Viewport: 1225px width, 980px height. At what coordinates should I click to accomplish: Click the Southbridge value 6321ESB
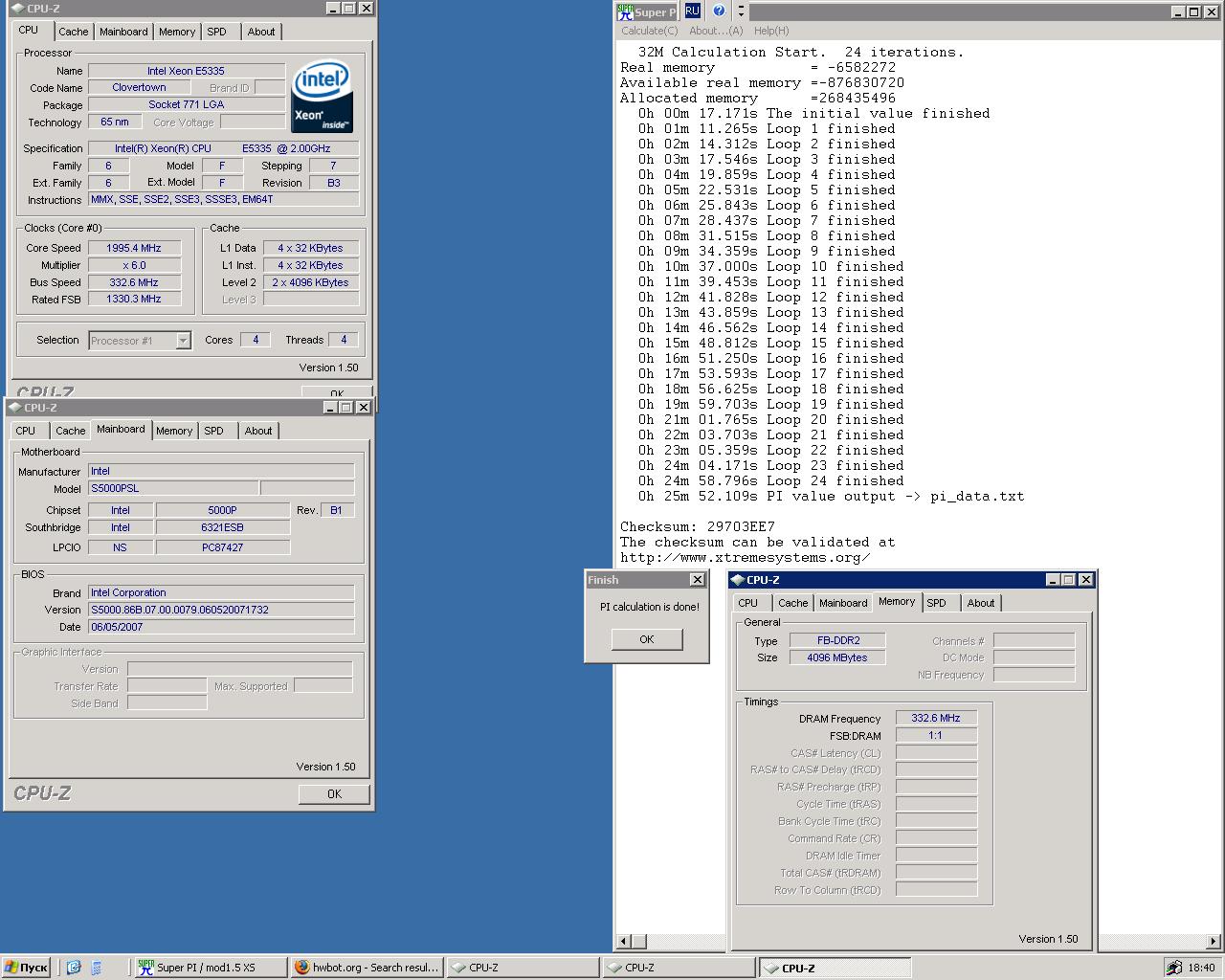coord(223,527)
